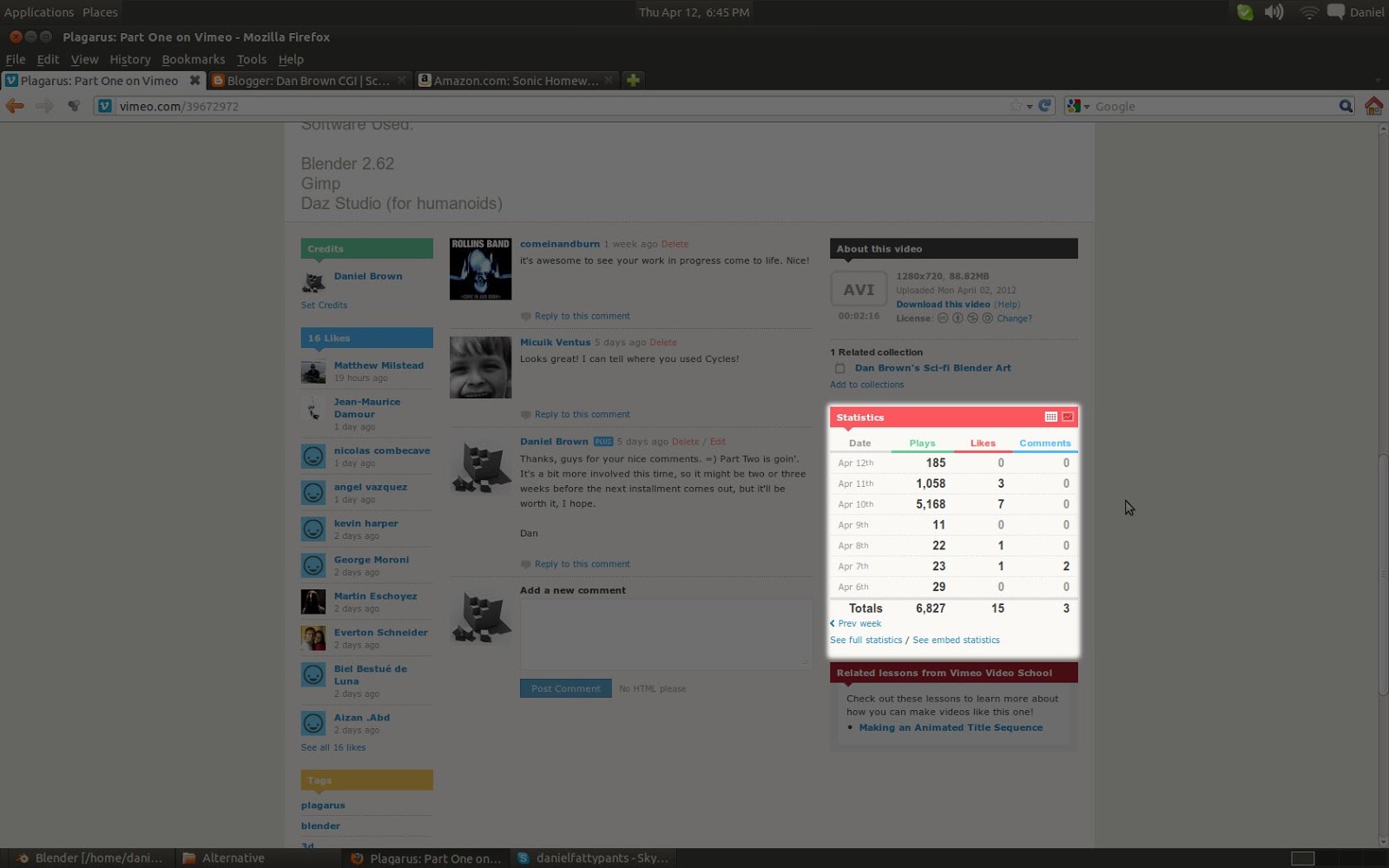The image size is (1389, 868).
Task: Open the View menu
Action: (x=84, y=59)
